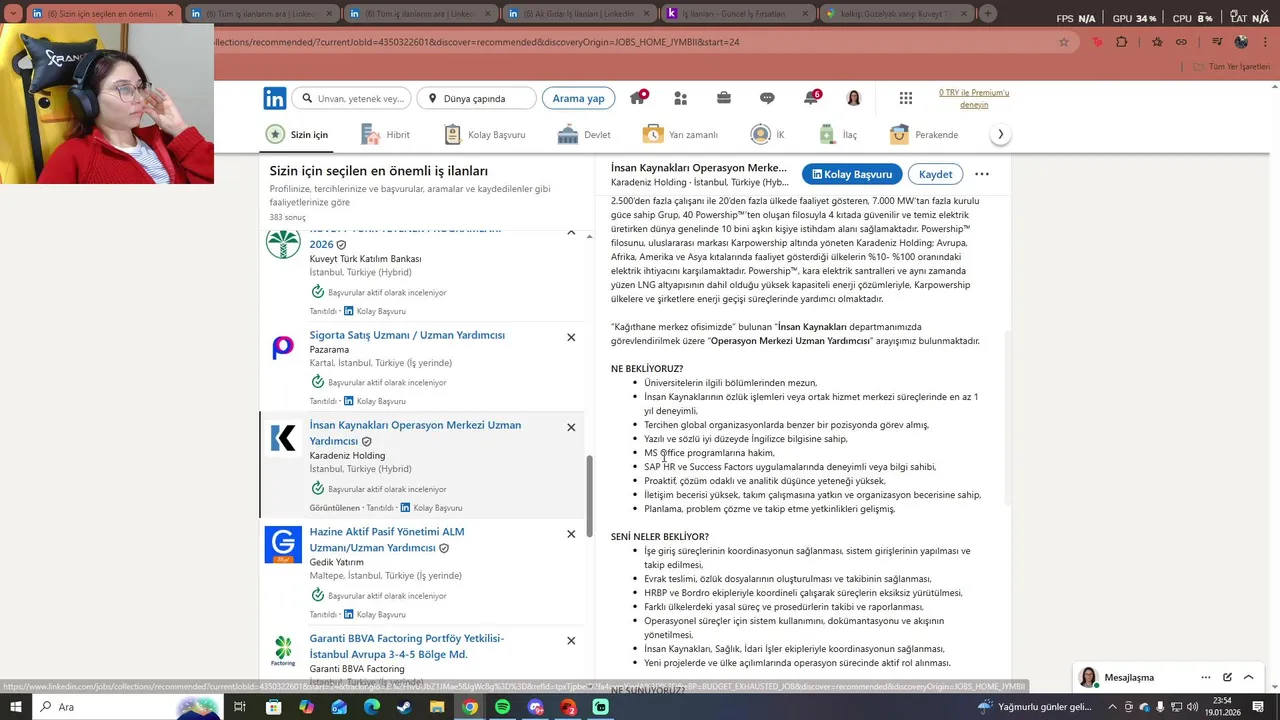This screenshot has width=1280, height=720.
Task: Open the Task View taskbar icon
Action: click(240, 707)
